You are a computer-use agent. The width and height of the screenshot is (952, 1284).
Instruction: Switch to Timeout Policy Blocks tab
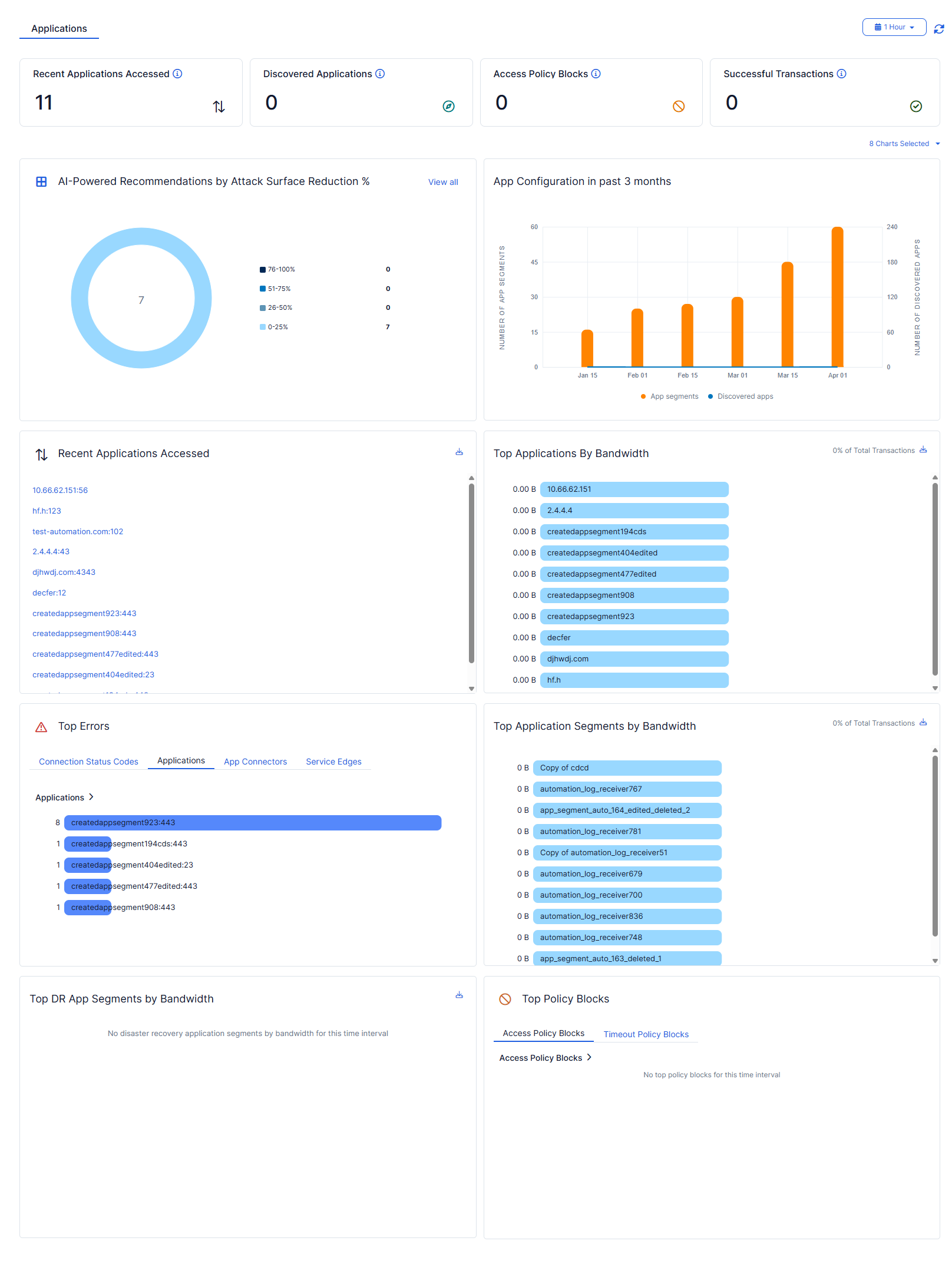(646, 1034)
